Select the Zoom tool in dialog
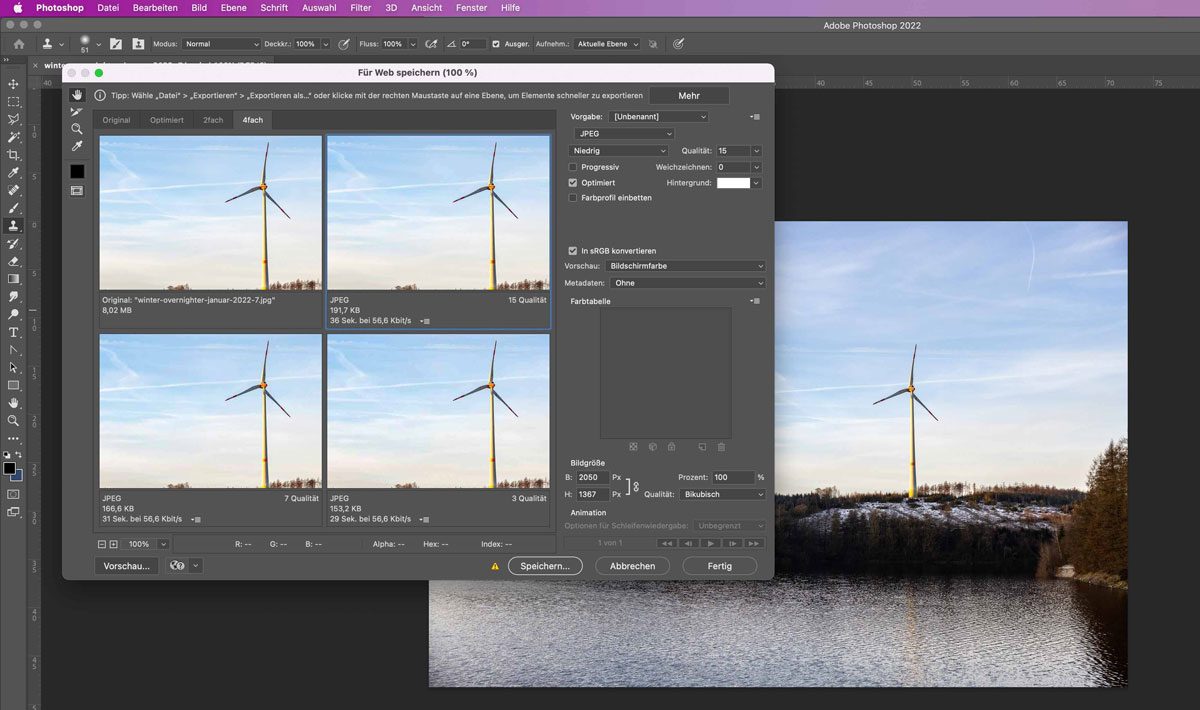This screenshot has height=710, width=1200. point(77,129)
